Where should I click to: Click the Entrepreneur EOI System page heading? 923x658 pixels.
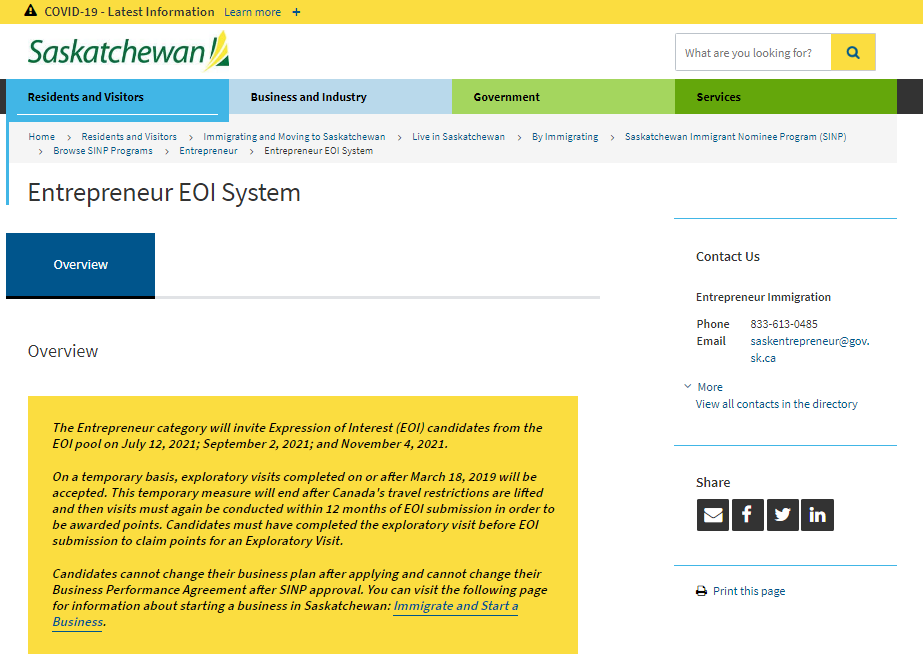coord(164,192)
